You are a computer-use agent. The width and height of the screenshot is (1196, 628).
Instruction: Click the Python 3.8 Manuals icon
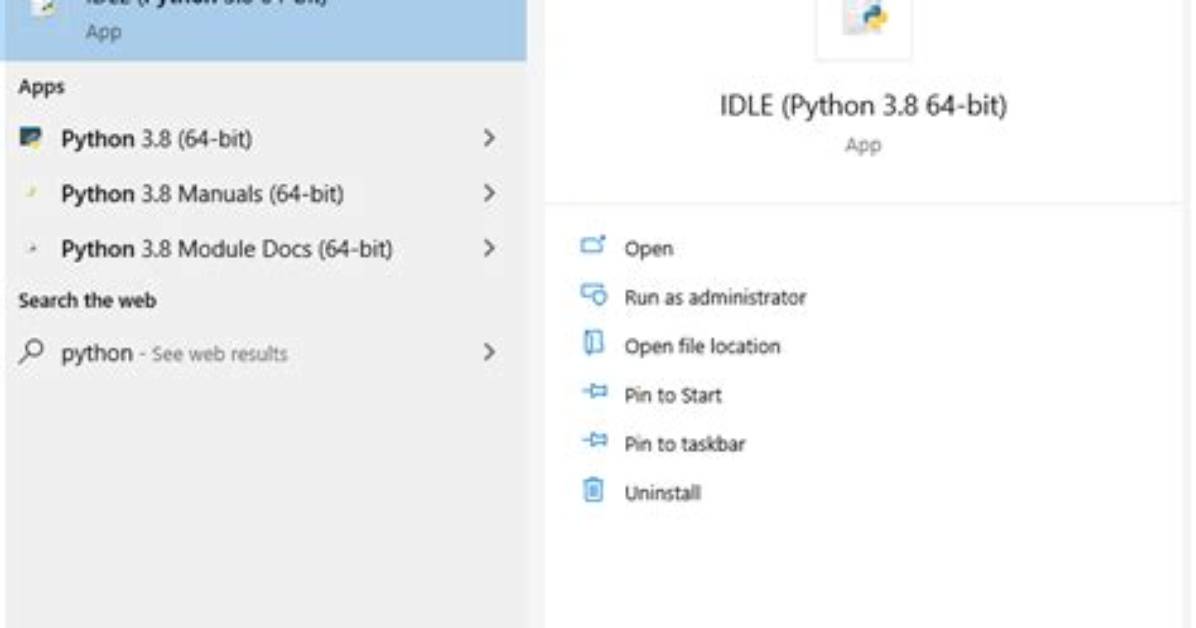[31, 194]
